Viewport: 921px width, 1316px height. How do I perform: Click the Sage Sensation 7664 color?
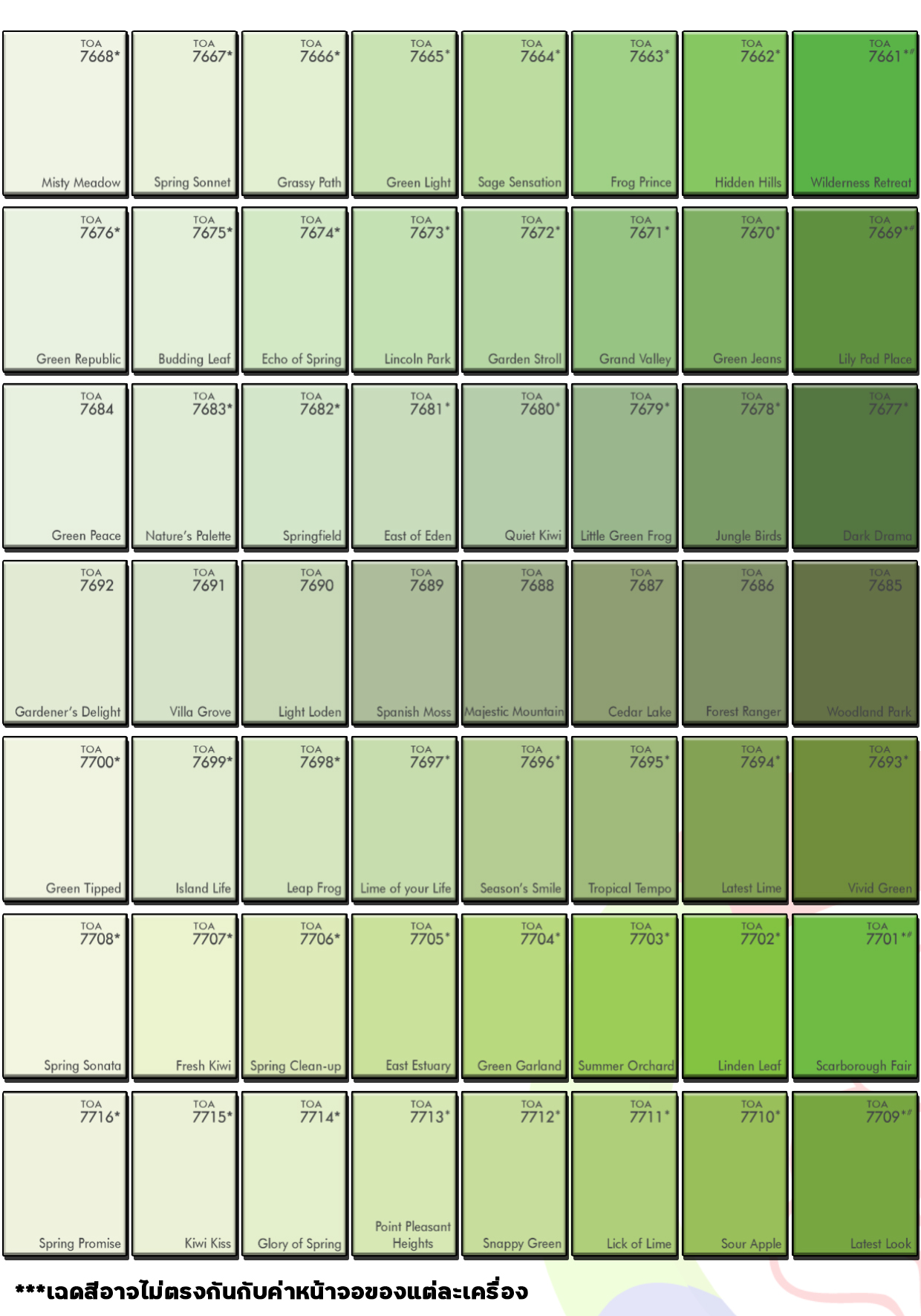[x=515, y=114]
